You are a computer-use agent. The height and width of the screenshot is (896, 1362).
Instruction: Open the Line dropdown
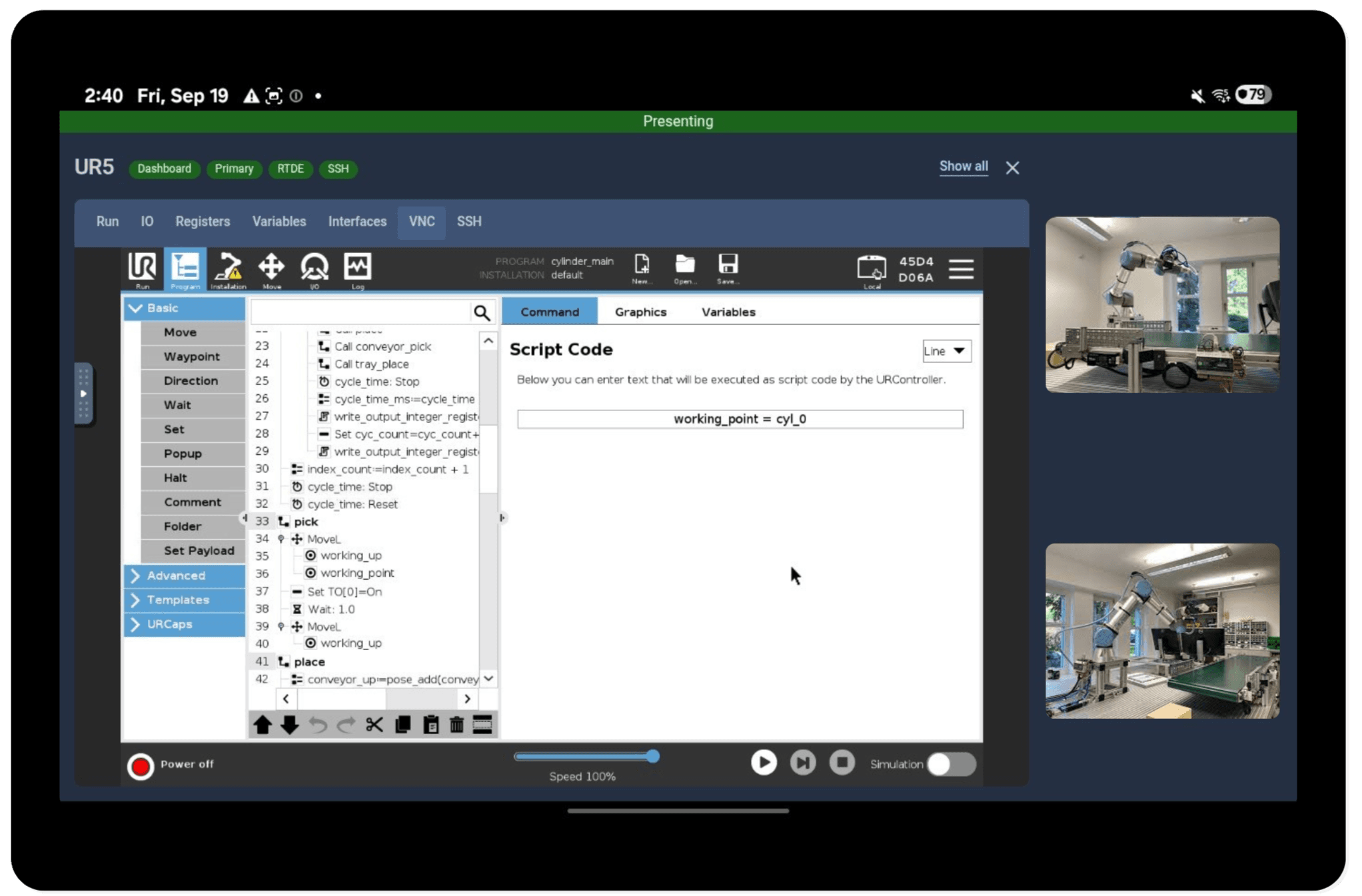click(x=946, y=351)
